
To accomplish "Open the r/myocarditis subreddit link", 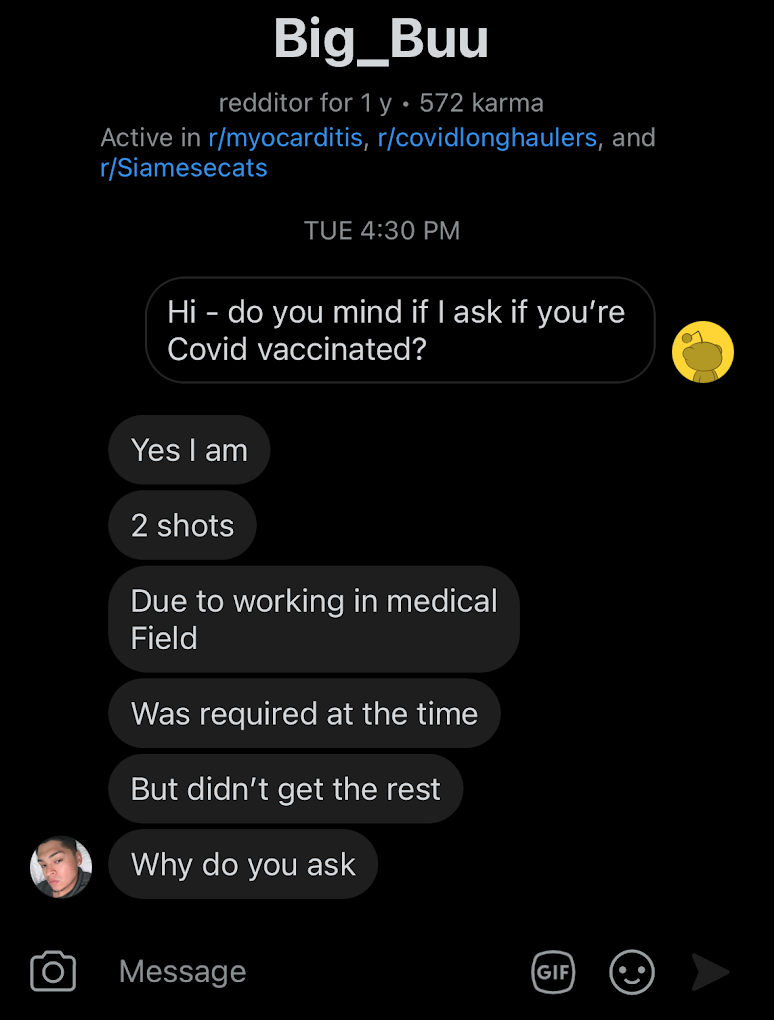I will 285,137.
